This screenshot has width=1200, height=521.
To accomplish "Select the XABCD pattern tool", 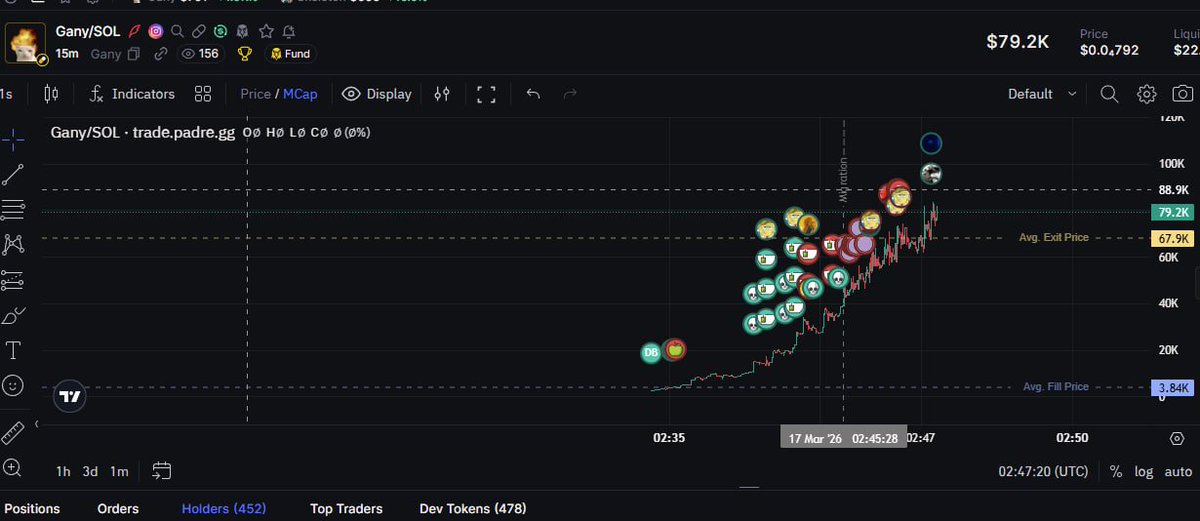I will [x=13, y=244].
